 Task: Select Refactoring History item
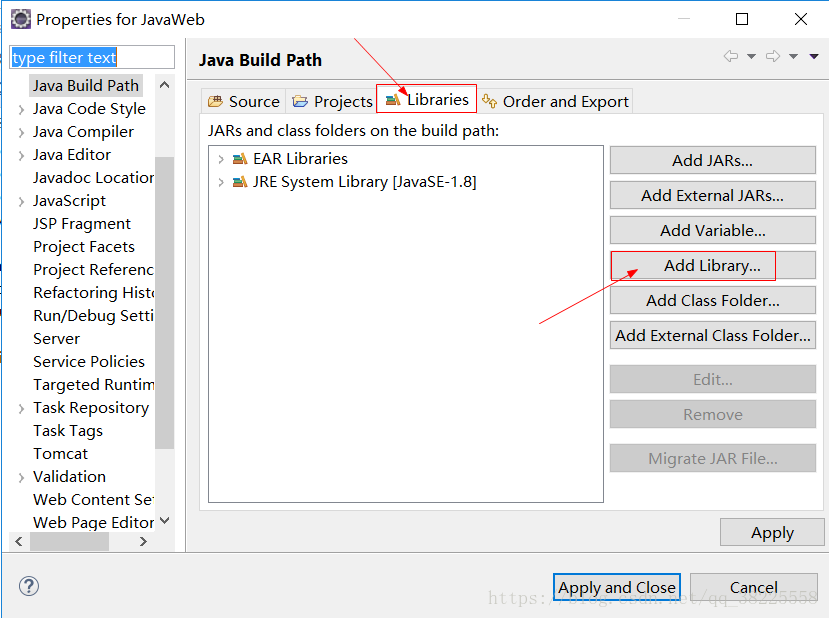click(94, 293)
